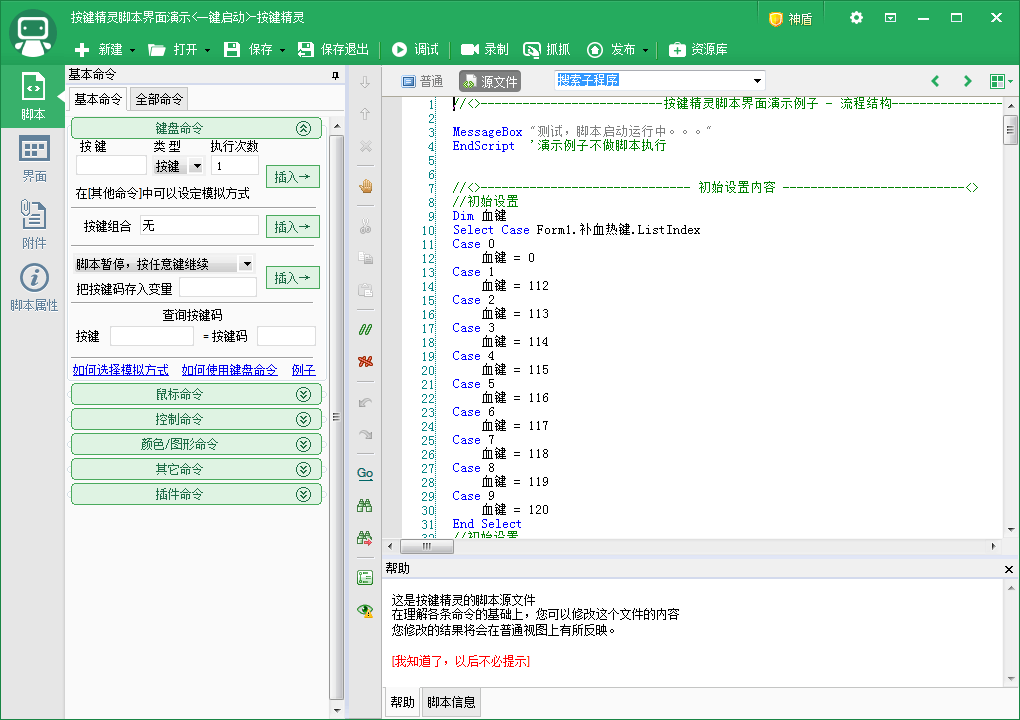1020x720 pixels.
Task: Switch to the 基本命令 tab
Action: coord(98,99)
